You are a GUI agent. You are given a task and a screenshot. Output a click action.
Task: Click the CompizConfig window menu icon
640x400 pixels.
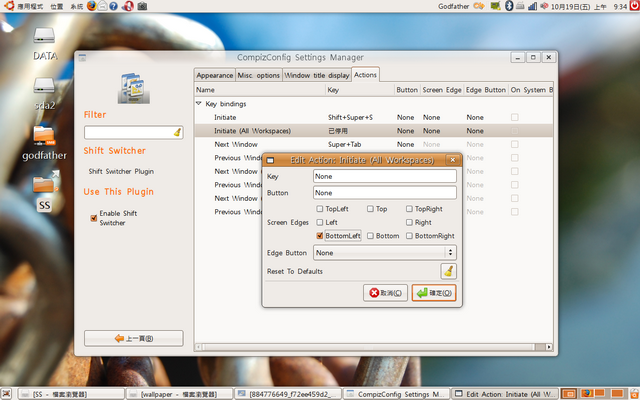pos(82,58)
